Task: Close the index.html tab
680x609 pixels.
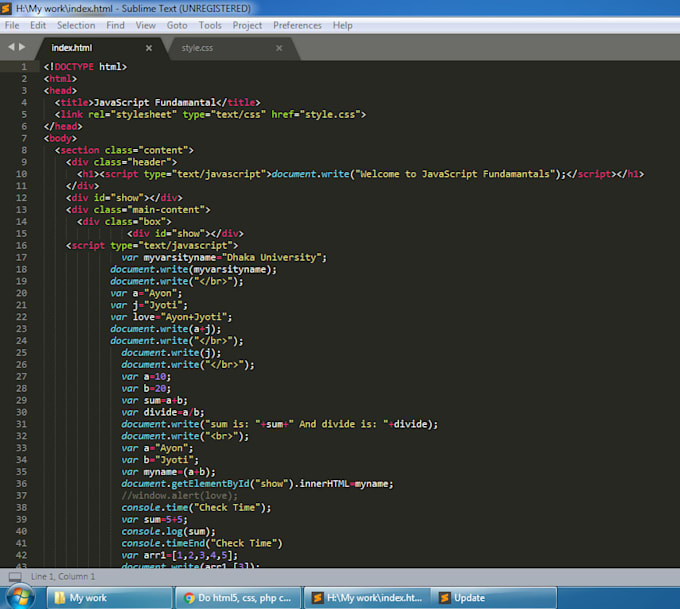Action: pyautogui.click(x=149, y=48)
